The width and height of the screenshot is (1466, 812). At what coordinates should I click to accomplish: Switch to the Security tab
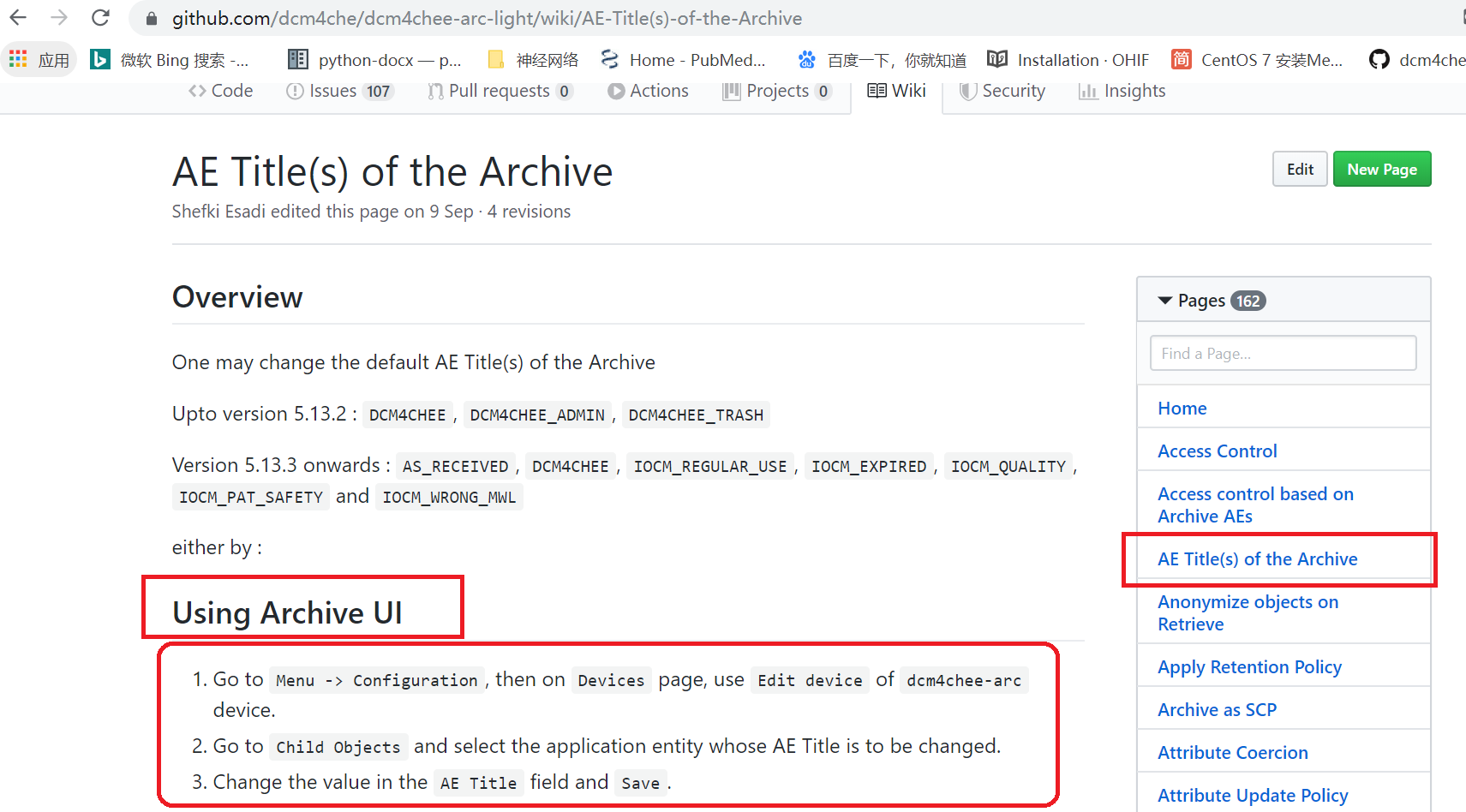point(1002,90)
